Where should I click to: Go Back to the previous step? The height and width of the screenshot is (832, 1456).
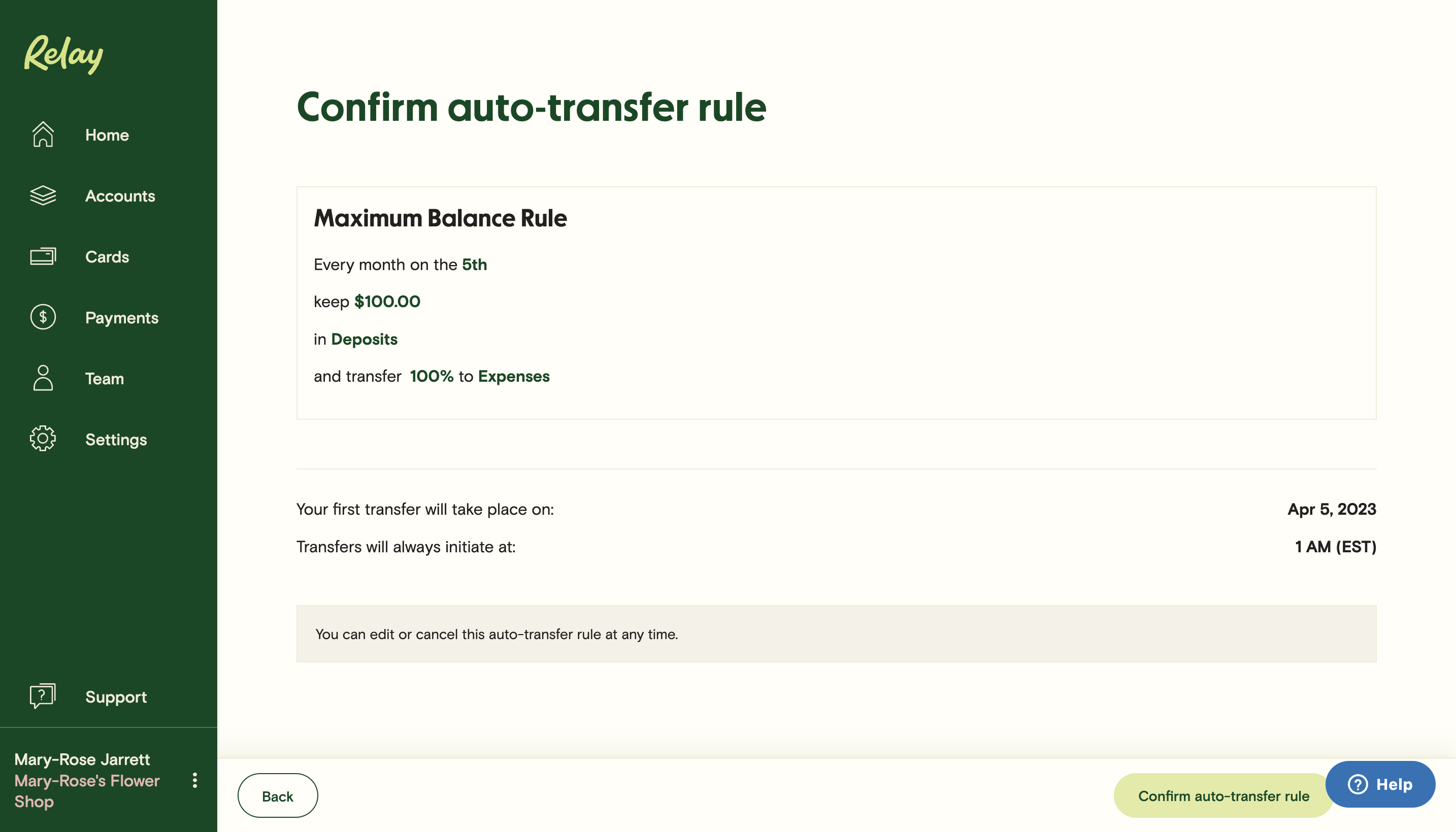tap(277, 795)
